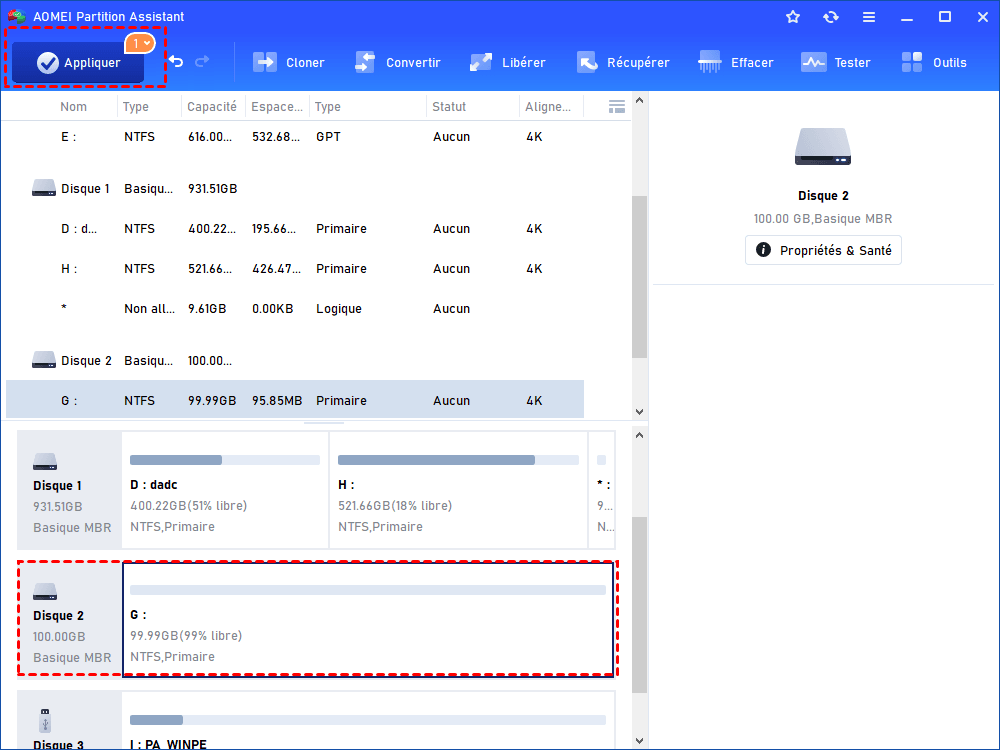Select the D: partition row in list
The height and width of the screenshot is (750, 1000).
click(x=295, y=228)
